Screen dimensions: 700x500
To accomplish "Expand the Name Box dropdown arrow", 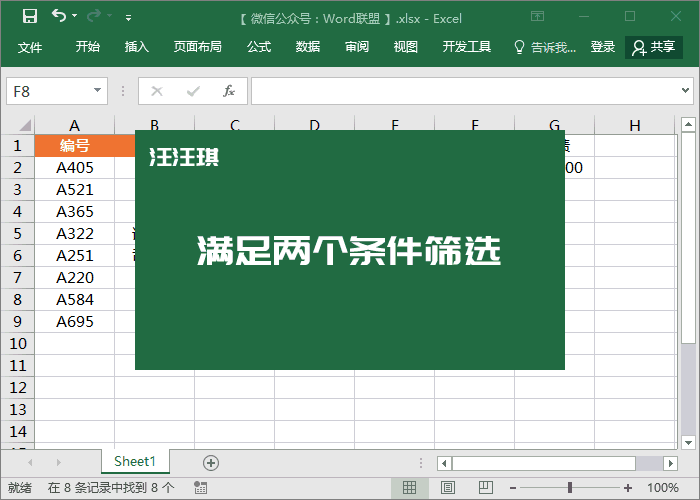I will [97, 91].
